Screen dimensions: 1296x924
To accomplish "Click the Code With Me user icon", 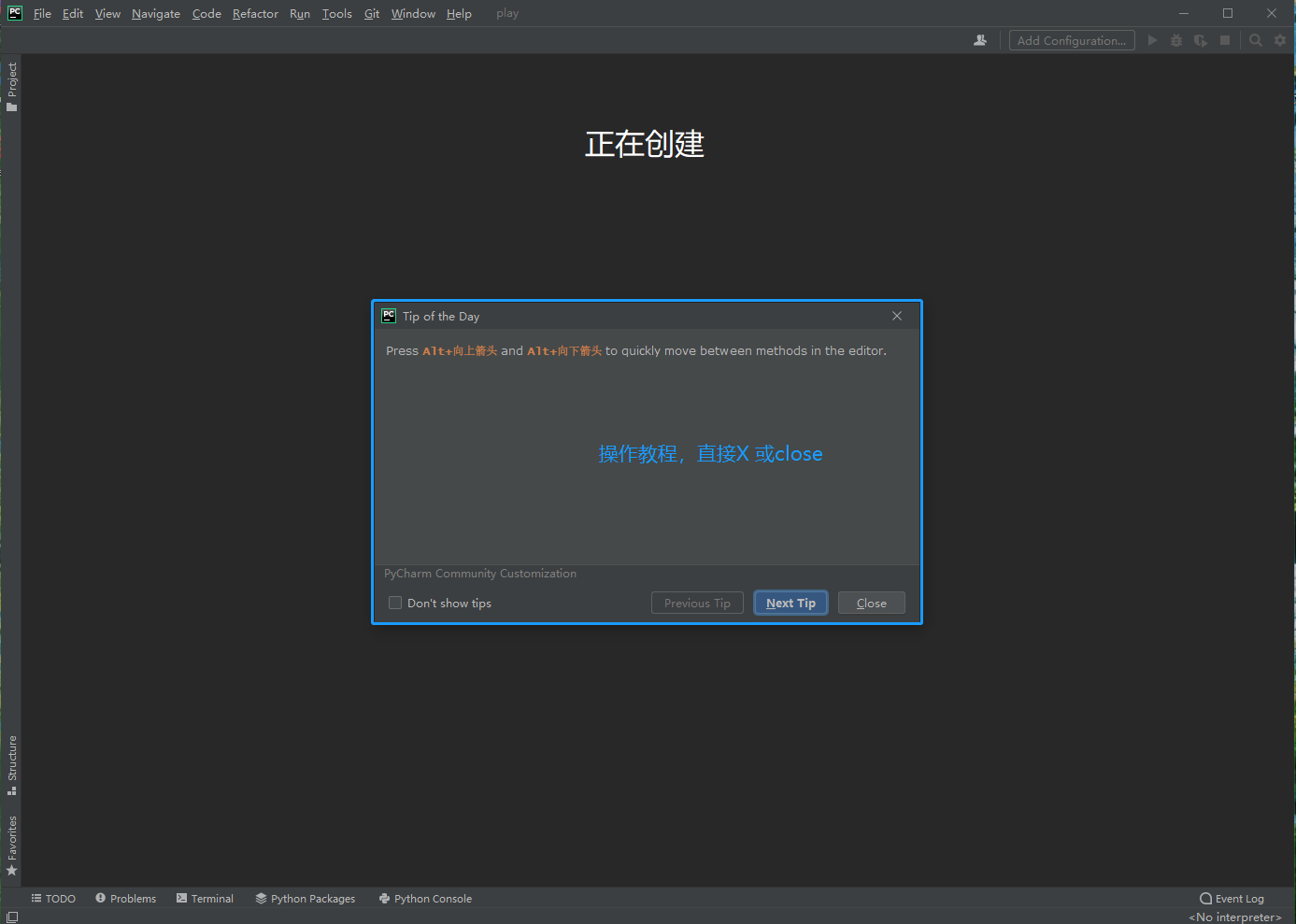I will [x=980, y=40].
